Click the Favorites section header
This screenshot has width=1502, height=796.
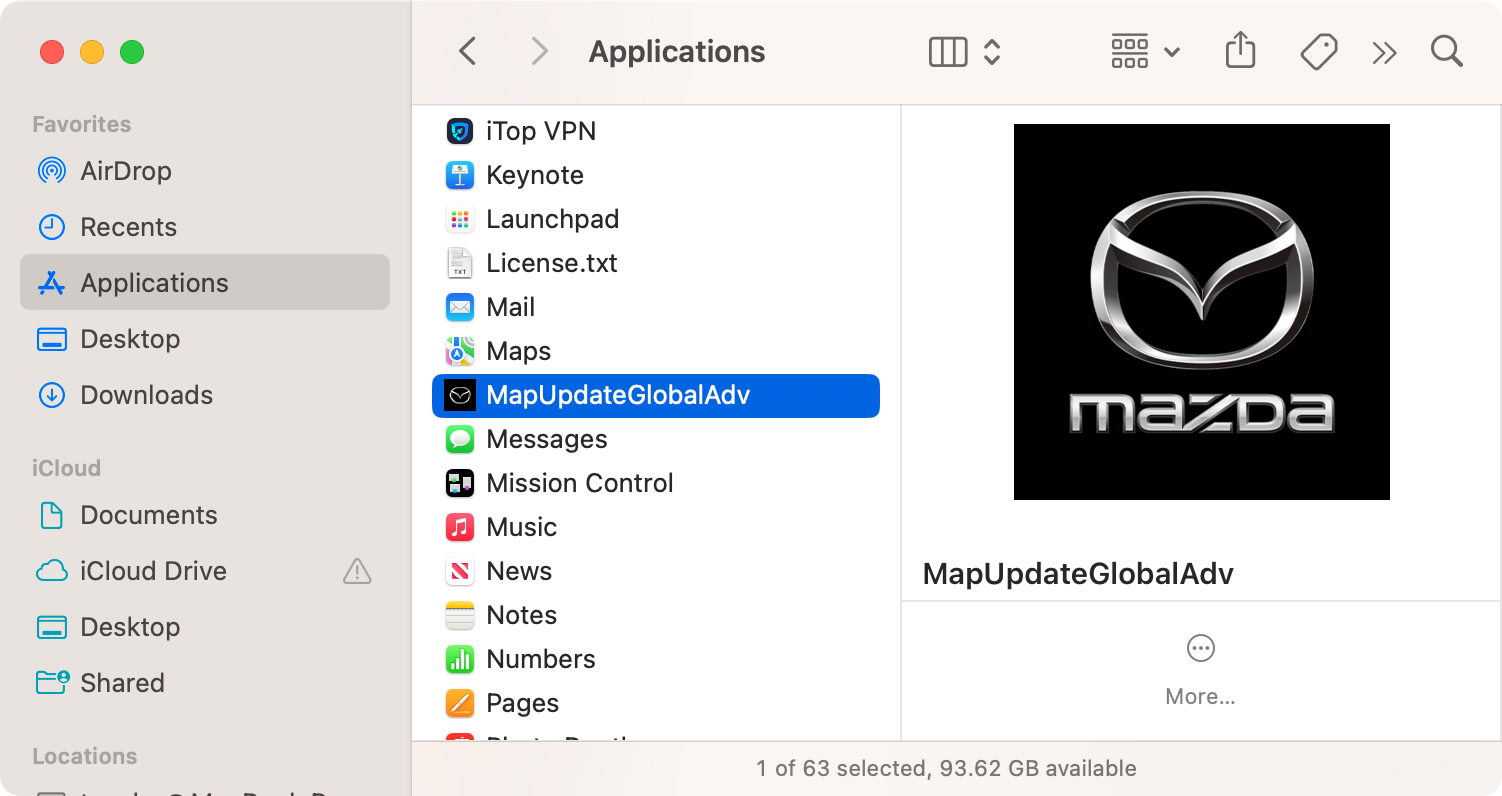point(82,124)
